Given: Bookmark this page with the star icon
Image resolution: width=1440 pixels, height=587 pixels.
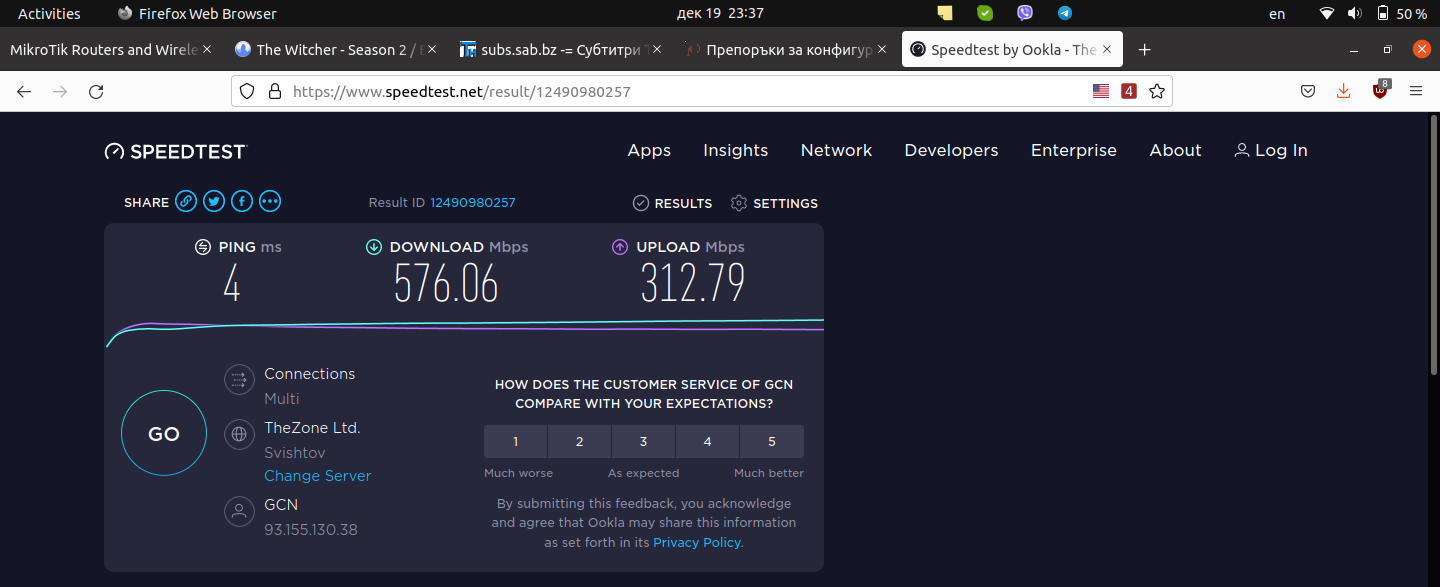Looking at the screenshot, I should coord(1157,91).
